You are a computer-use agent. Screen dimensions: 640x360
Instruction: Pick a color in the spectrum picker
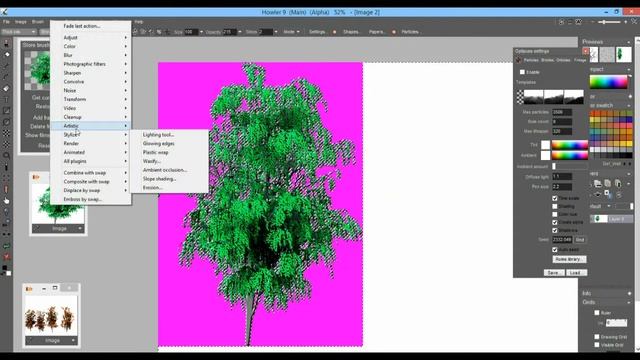click(609, 82)
